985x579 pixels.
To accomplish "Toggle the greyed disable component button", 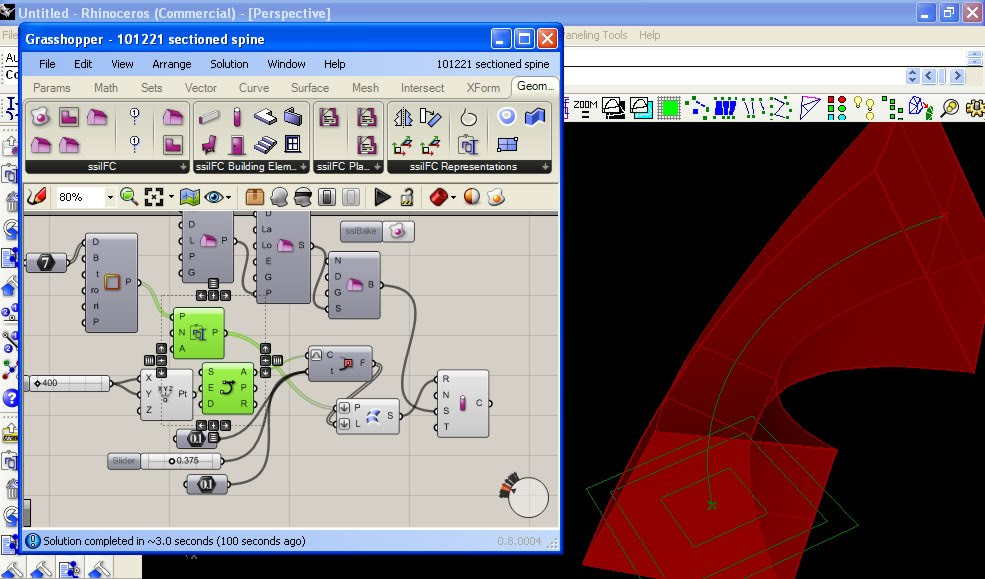I will pos(351,197).
